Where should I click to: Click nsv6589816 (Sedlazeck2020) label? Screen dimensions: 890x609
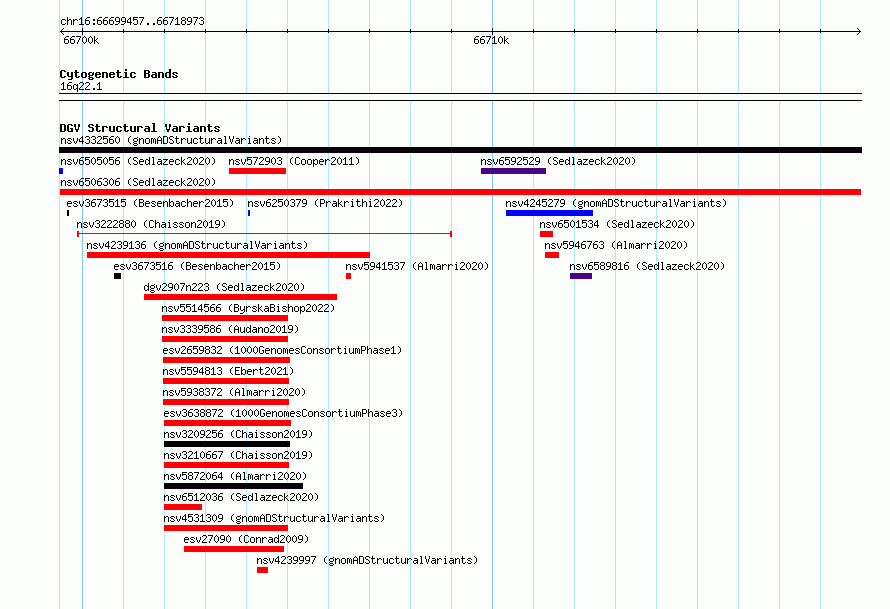pyautogui.click(x=647, y=266)
